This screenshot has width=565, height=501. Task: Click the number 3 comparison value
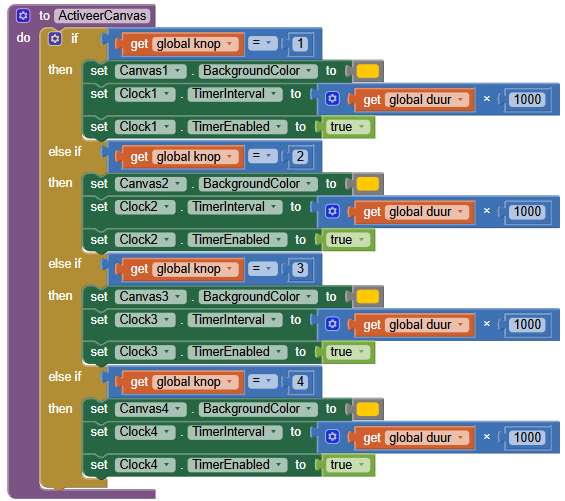click(300, 269)
